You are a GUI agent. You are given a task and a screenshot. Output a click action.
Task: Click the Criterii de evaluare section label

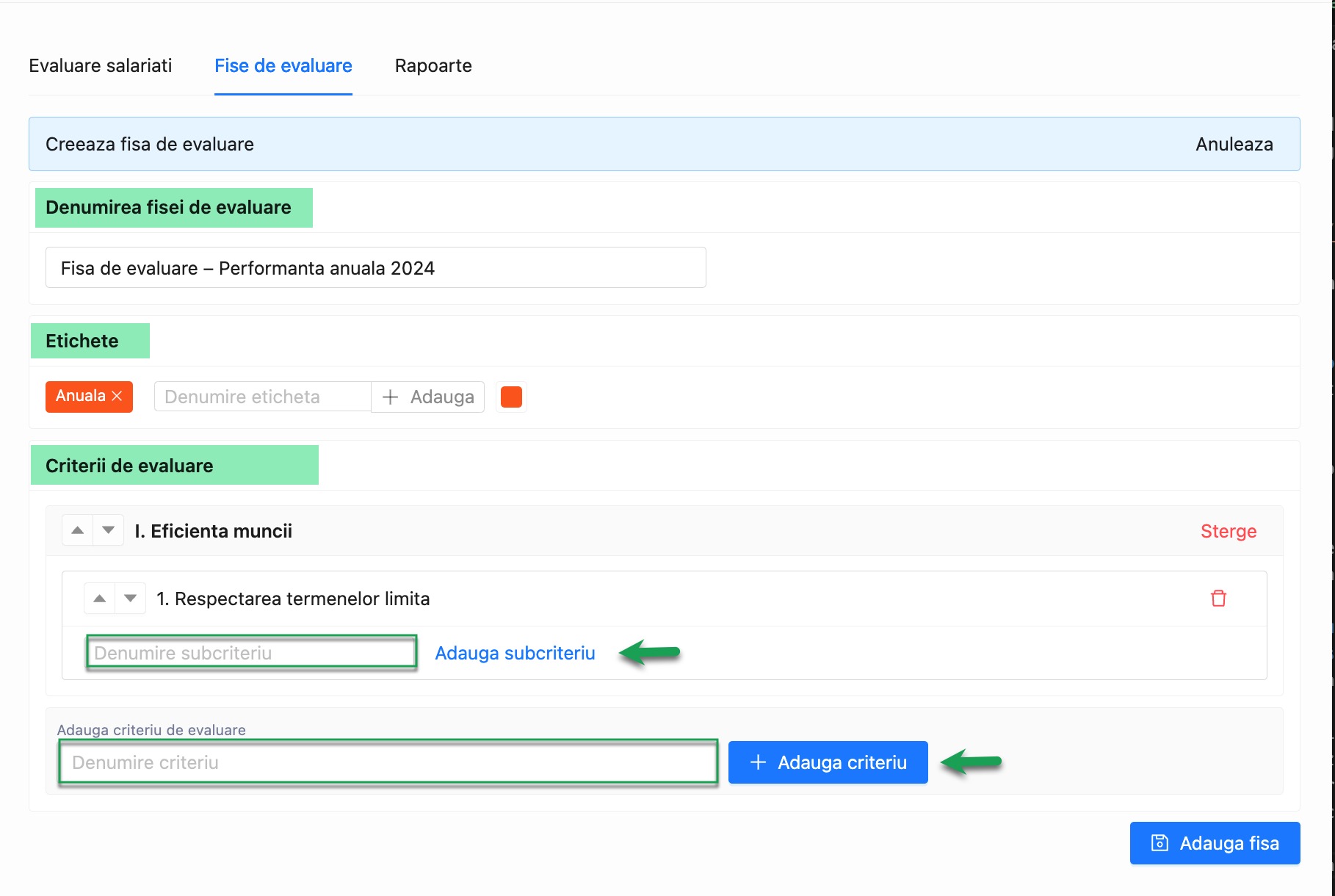129,466
